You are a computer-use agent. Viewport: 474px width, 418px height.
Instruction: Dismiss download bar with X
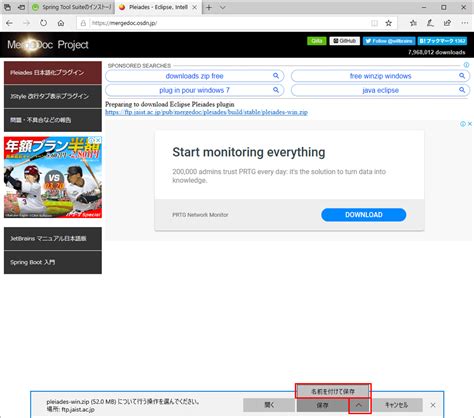coord(433,405)
